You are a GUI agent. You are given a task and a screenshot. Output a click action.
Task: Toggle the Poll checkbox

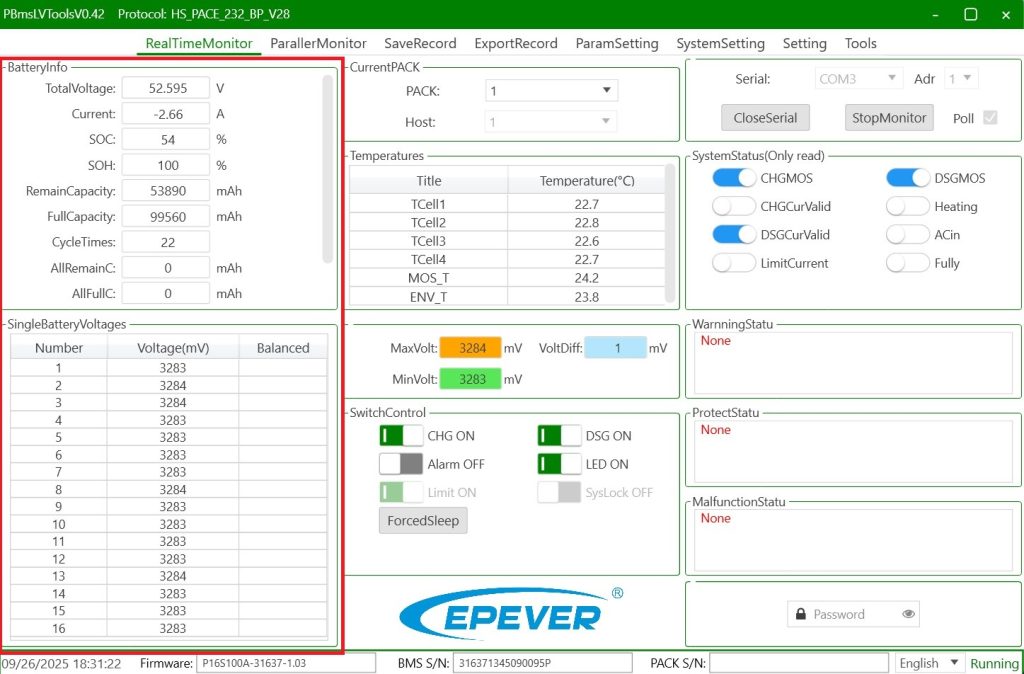click(x=990, y=118)
